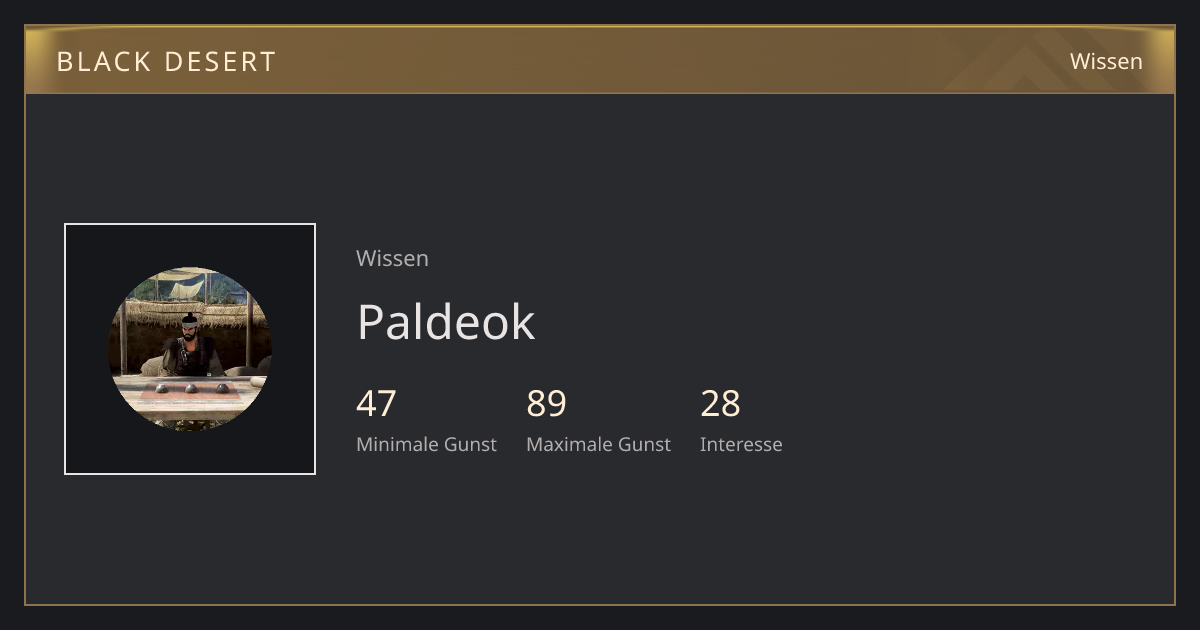Click the three bowls on the portrait table

[190, 388]
